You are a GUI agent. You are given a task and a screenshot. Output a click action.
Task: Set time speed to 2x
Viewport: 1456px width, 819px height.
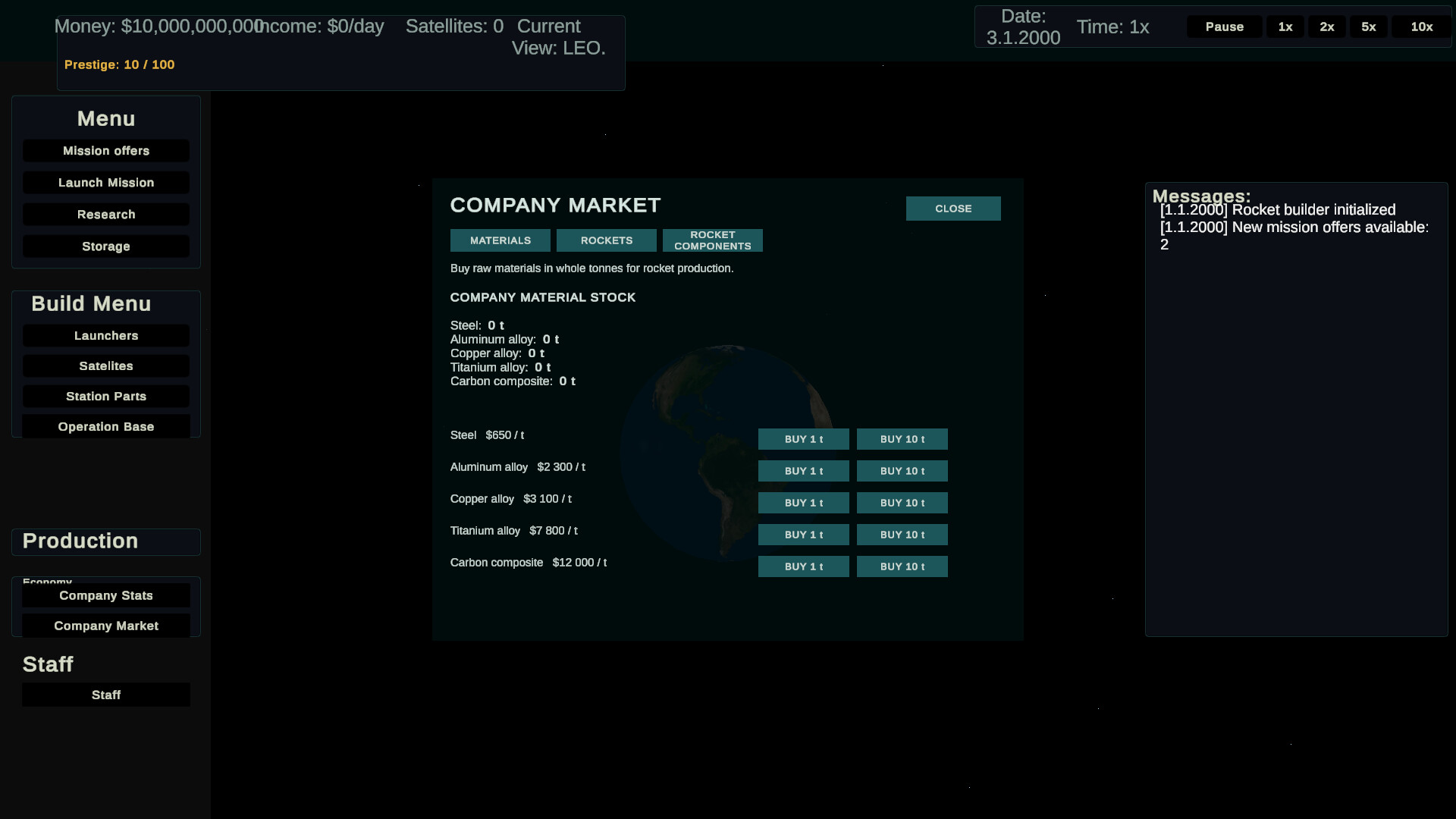(x=1327, y=27)
